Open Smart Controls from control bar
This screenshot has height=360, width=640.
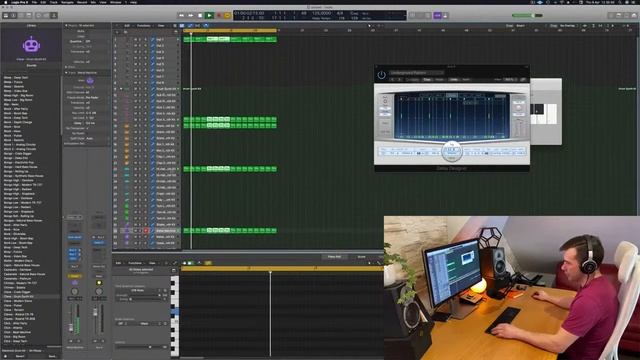(38, 16)
